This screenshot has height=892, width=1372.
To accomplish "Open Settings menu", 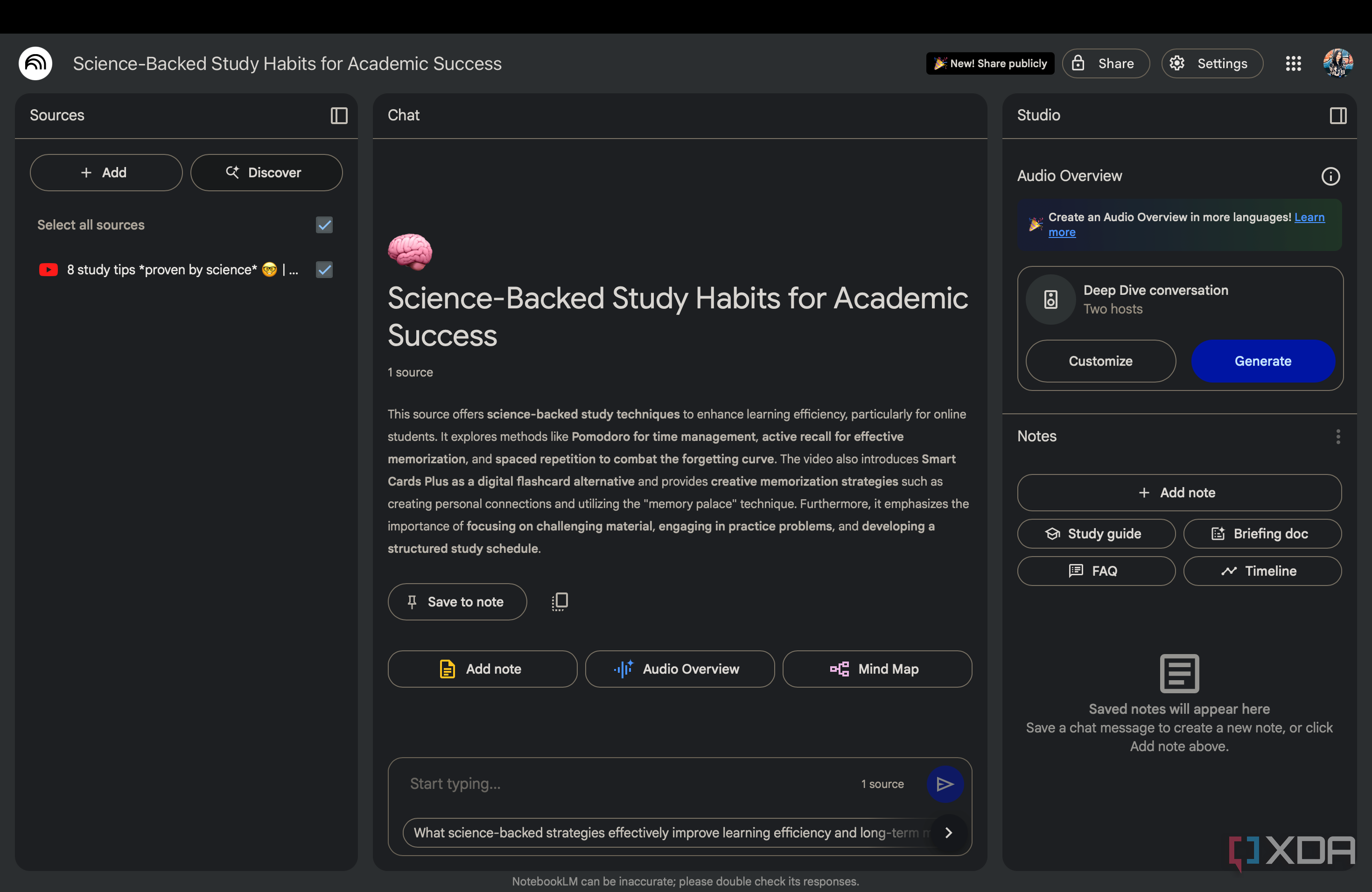I will click(x=1212, y=63).
